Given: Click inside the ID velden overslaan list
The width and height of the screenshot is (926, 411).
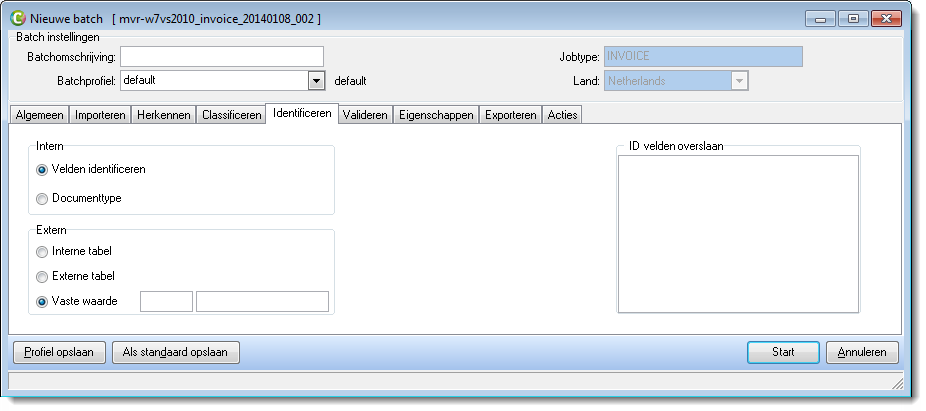Looking at the screenshot, I should tap(738, 234).
